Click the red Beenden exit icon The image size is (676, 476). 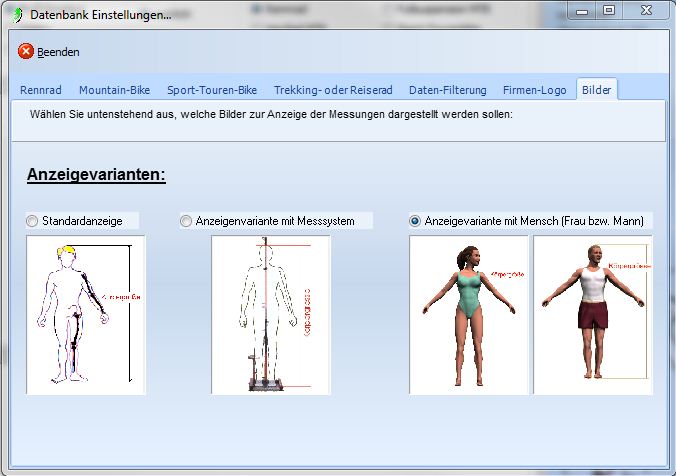tap(26, 51)
